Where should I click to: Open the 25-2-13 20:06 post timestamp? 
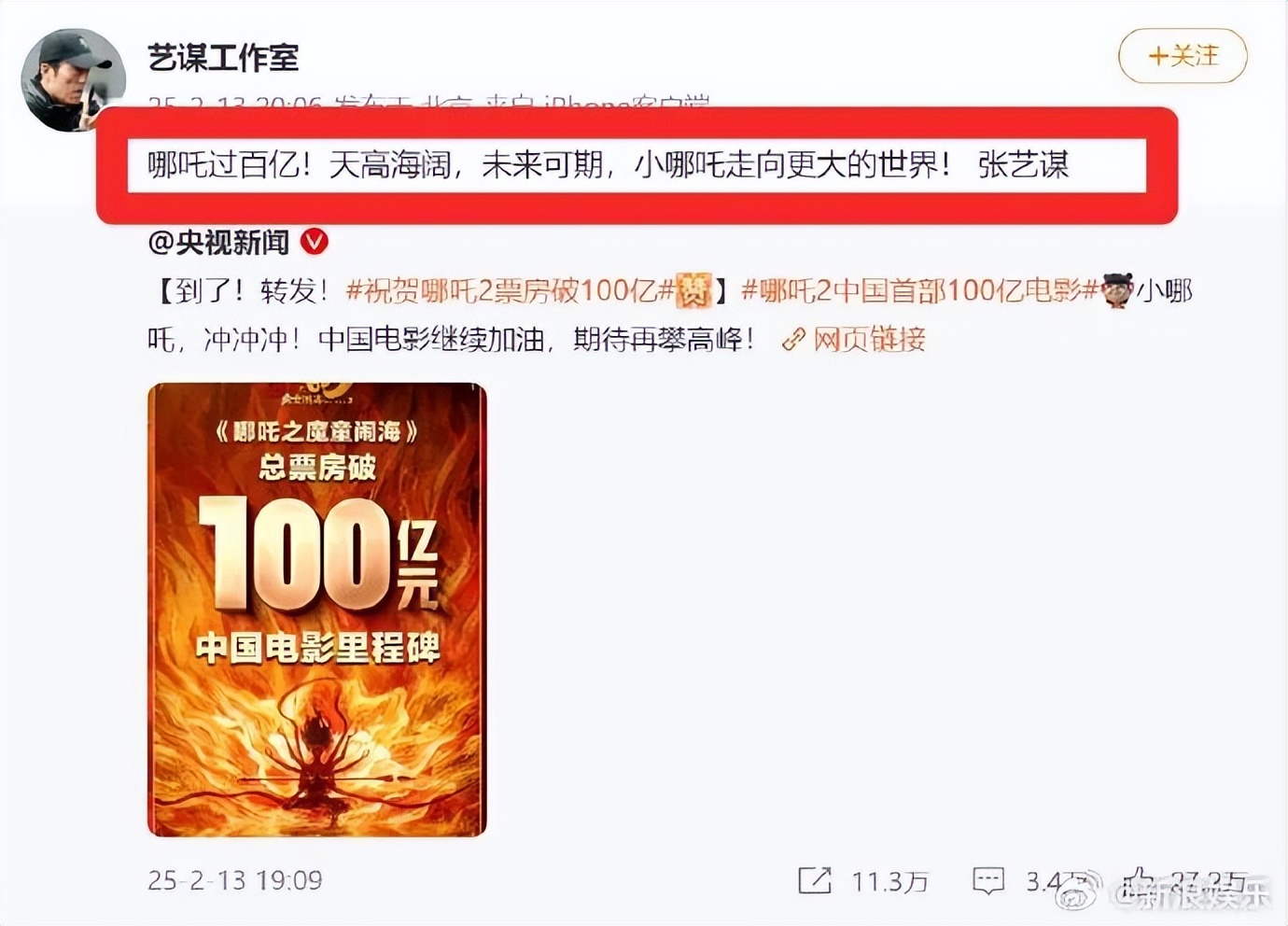point(235,101)
